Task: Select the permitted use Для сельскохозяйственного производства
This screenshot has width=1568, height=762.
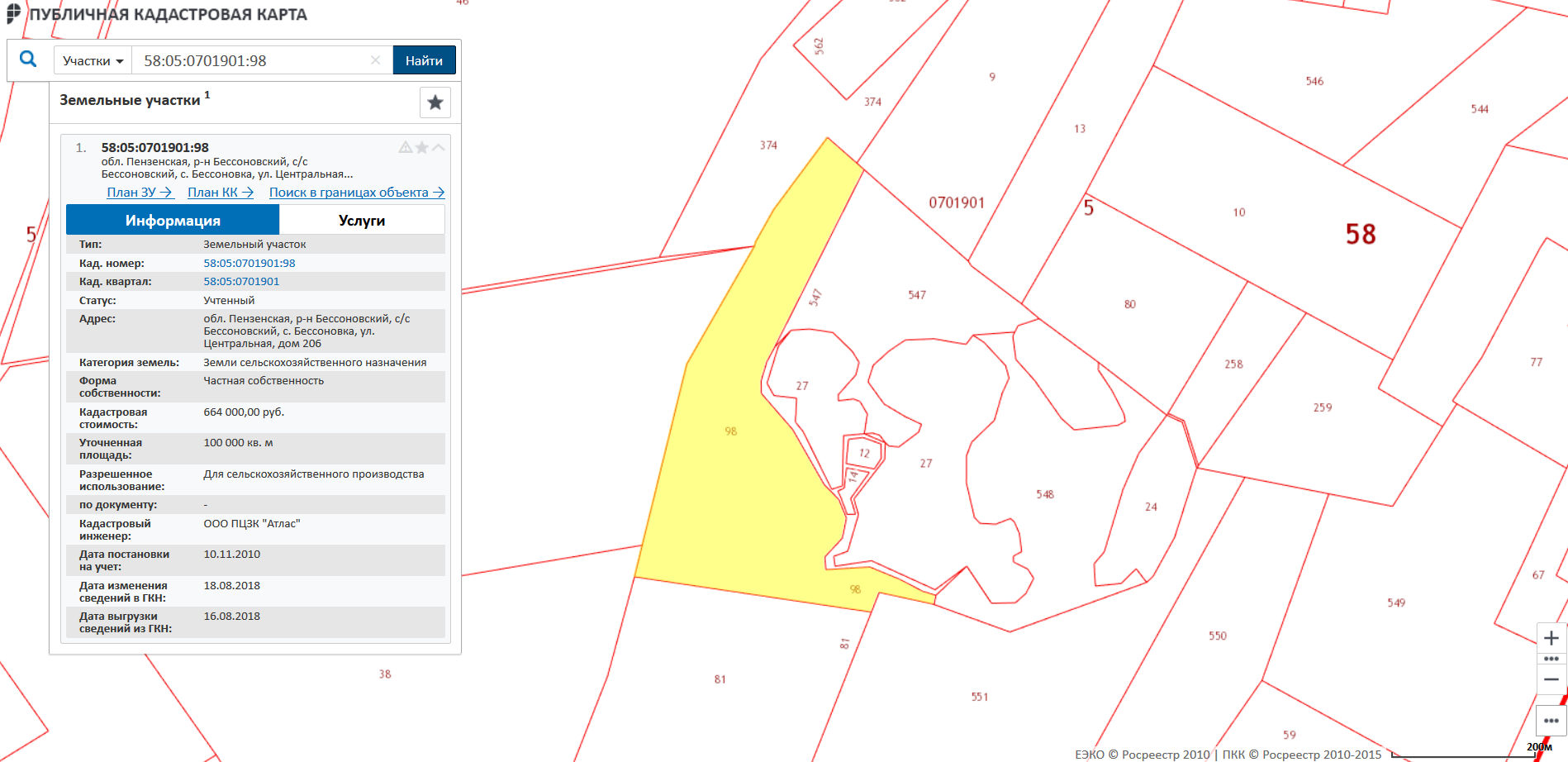Action: (x=314, y=474)
